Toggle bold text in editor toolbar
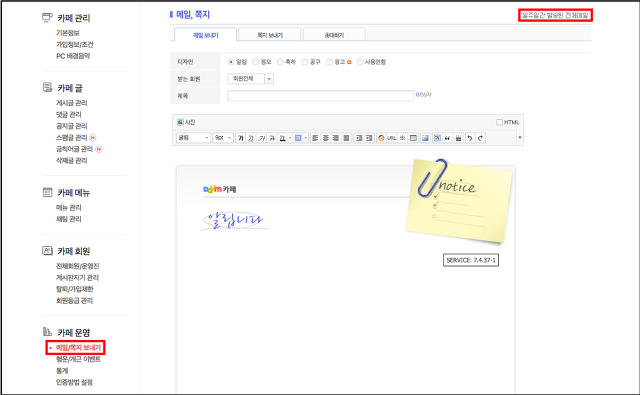 point(241,138)
